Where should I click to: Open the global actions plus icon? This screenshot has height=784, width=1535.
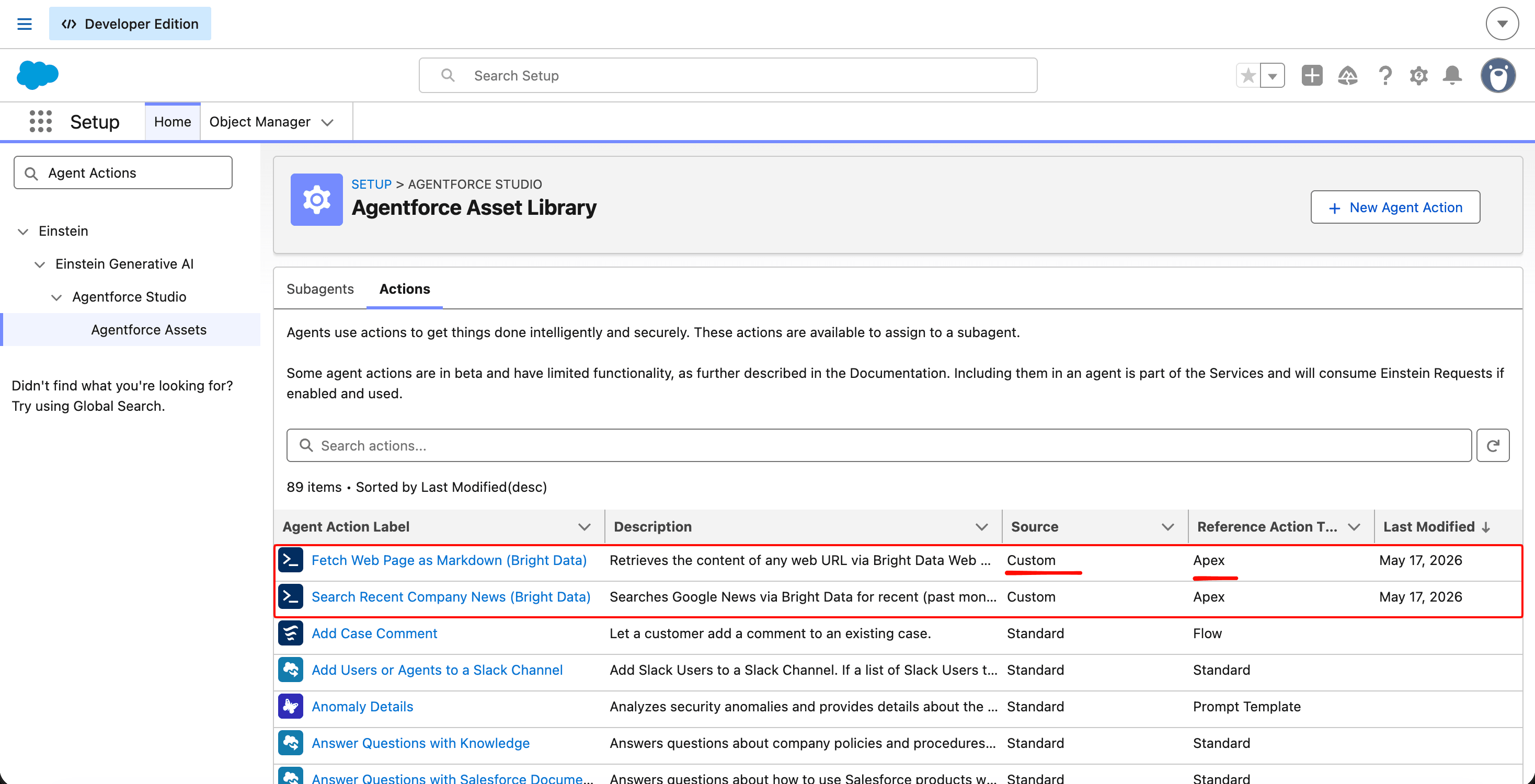1312,76
